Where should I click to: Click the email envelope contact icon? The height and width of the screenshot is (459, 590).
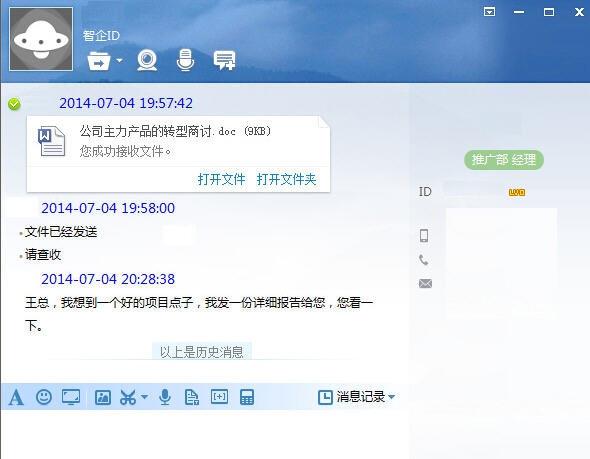click(425, 283)
